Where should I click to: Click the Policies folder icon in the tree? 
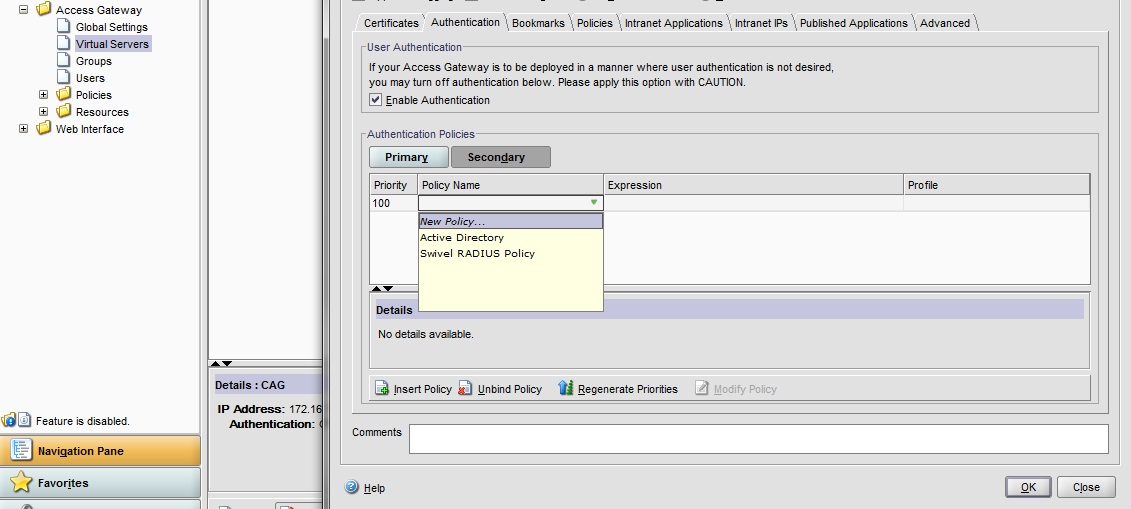(x=63, y=94)
